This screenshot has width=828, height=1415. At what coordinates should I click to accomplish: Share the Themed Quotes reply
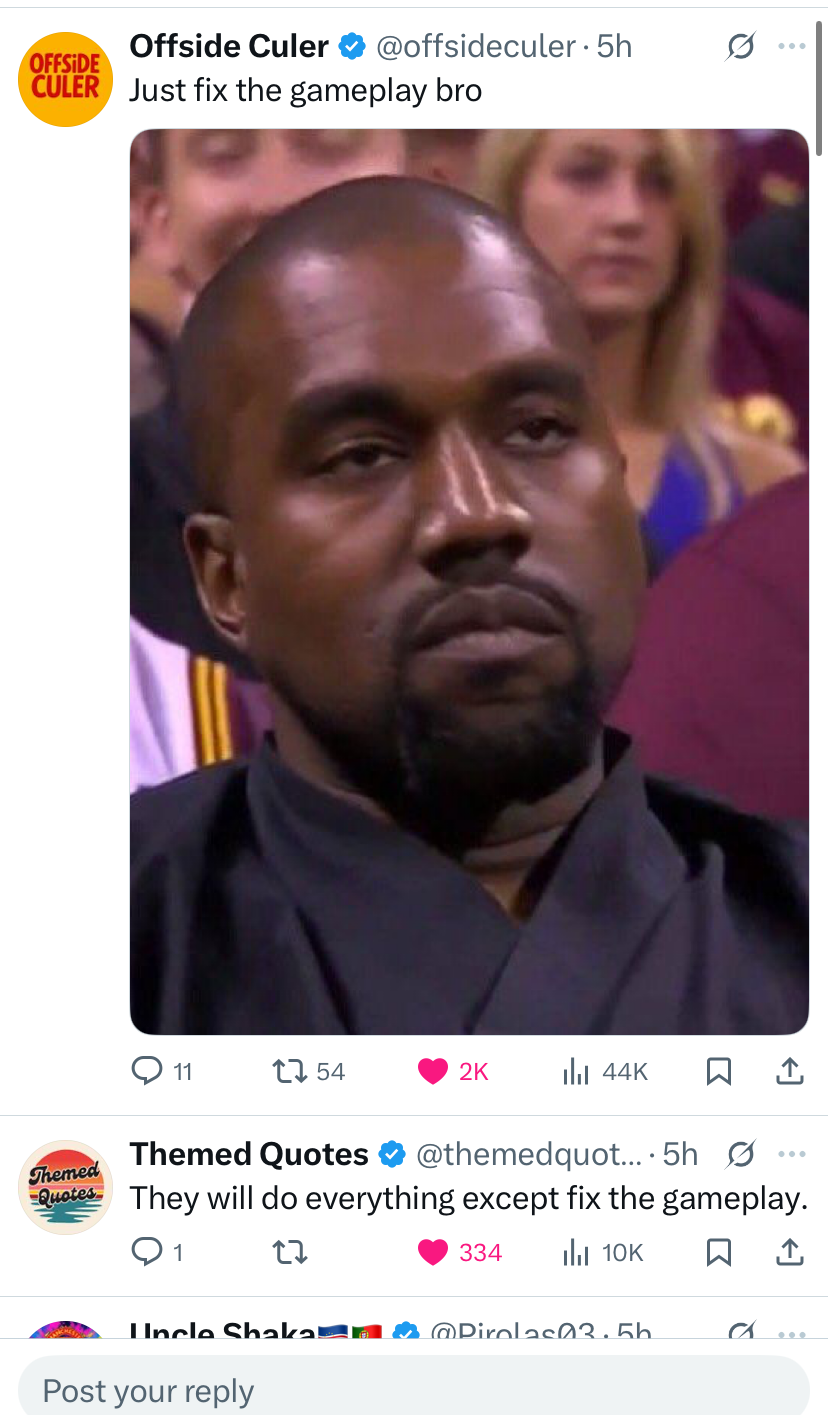click(790, 1252)
